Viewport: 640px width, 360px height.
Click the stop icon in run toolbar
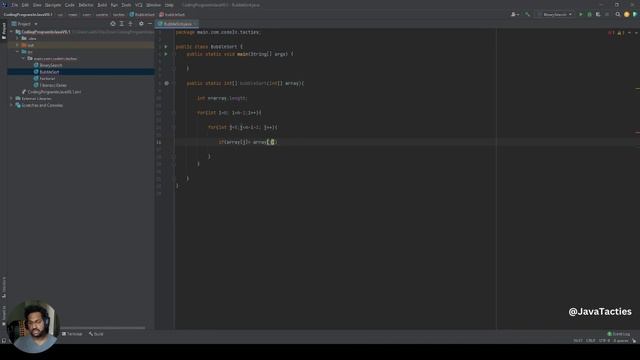click(x=607, y=14)
